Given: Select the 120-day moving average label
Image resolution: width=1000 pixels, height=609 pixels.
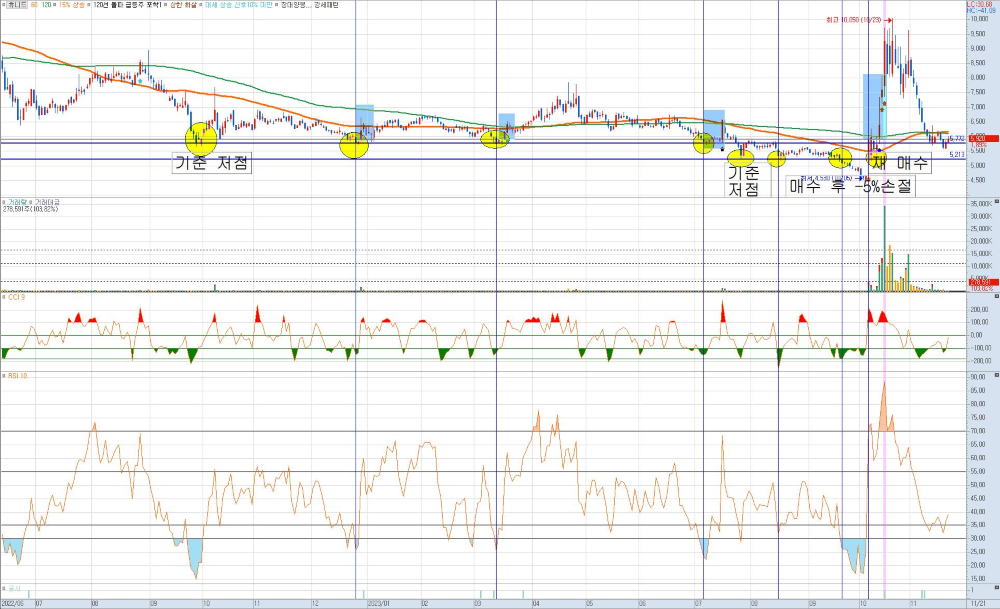Looking at the screenshot, I should [x=47, y=4].
